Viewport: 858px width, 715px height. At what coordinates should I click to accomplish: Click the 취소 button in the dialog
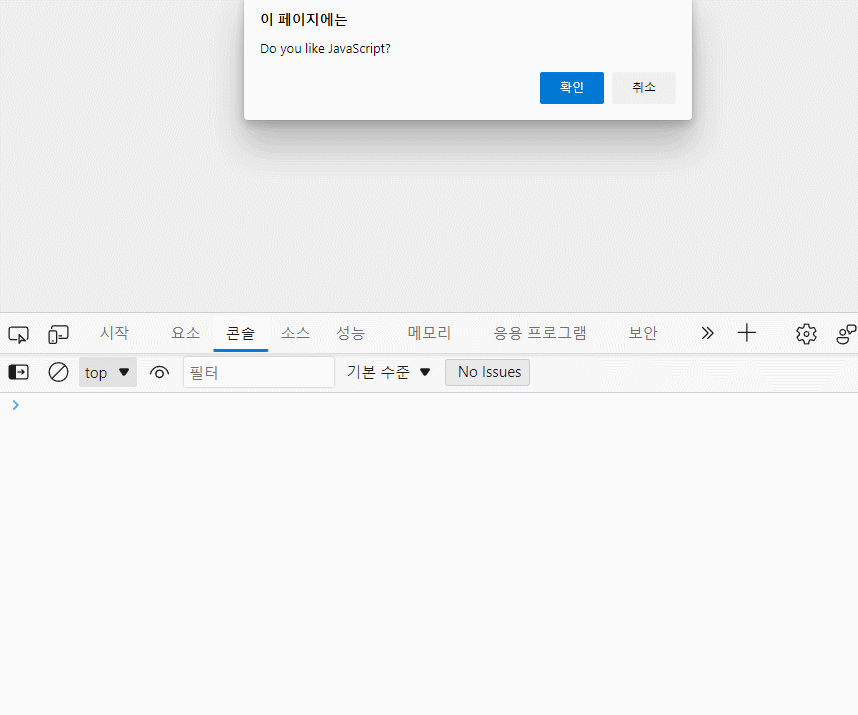pyautogui.click(x=644, y=88)
